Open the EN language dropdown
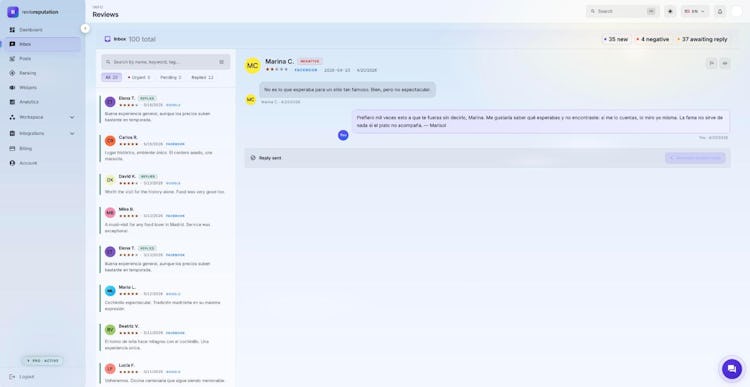Screen dimensions: 750x387 695,11
